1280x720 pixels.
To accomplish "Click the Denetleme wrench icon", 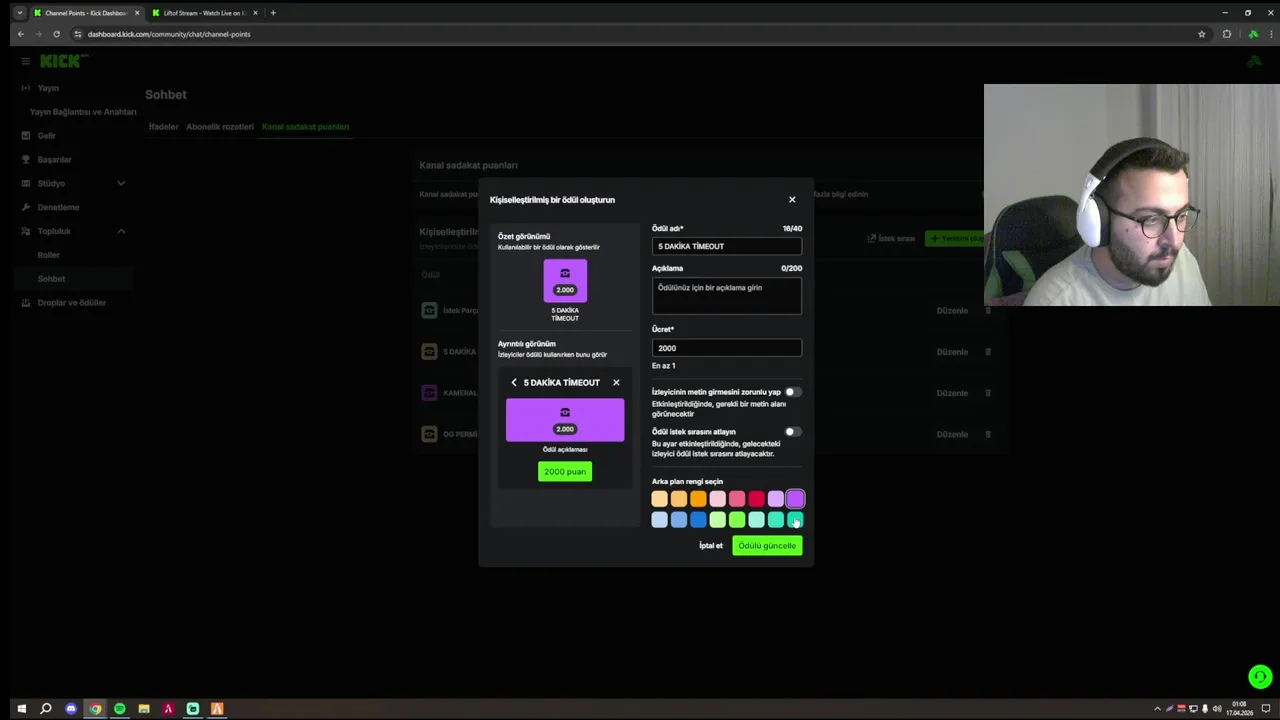I will click(x=26, y=207).
